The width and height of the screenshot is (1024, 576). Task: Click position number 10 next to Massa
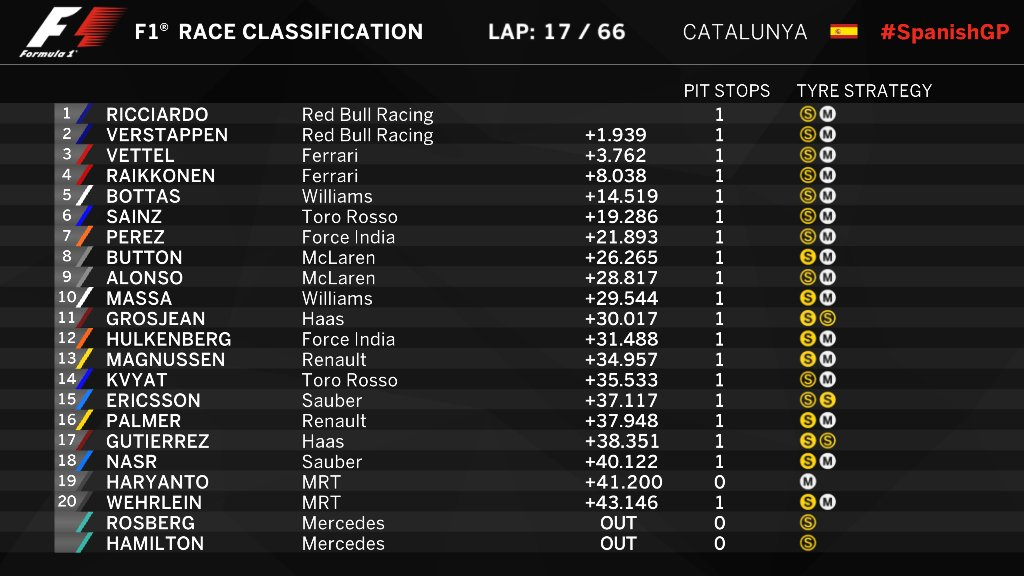(x=67, y=297)
